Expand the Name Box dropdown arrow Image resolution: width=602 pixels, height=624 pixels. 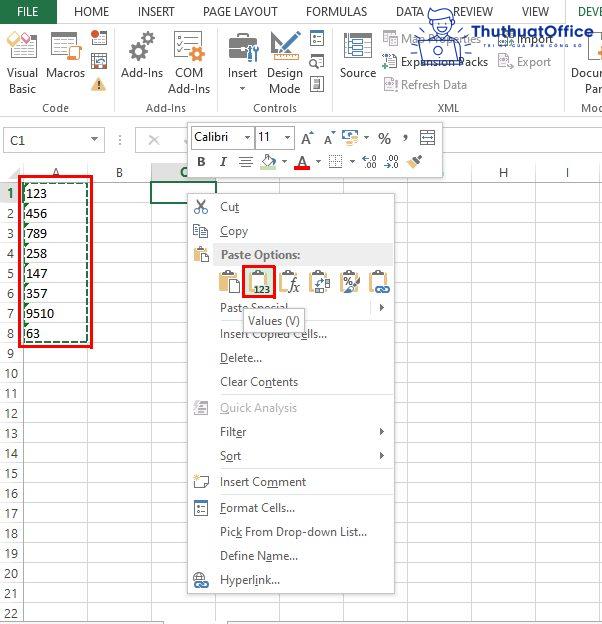coord(94,139)
